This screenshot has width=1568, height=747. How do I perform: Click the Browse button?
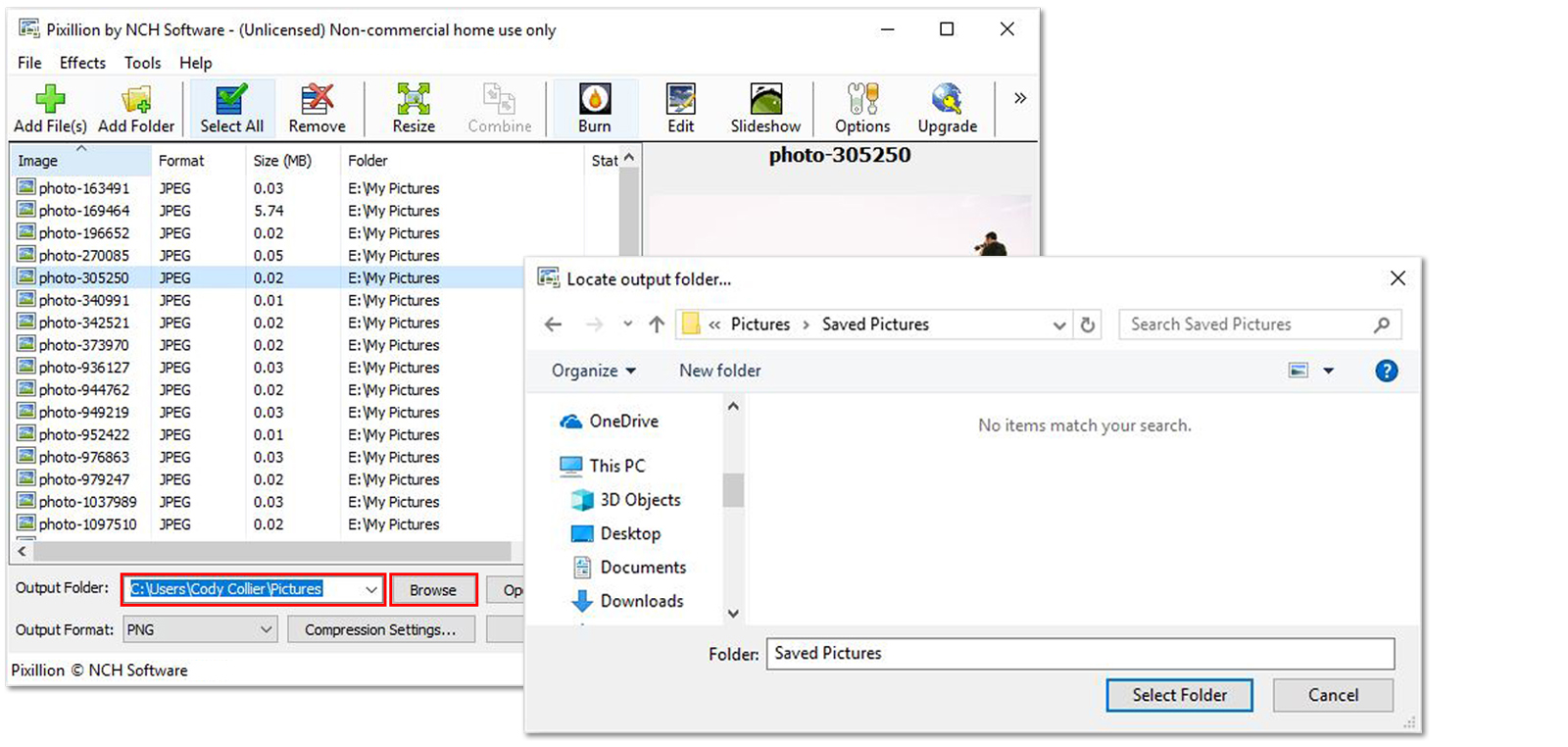433,590
